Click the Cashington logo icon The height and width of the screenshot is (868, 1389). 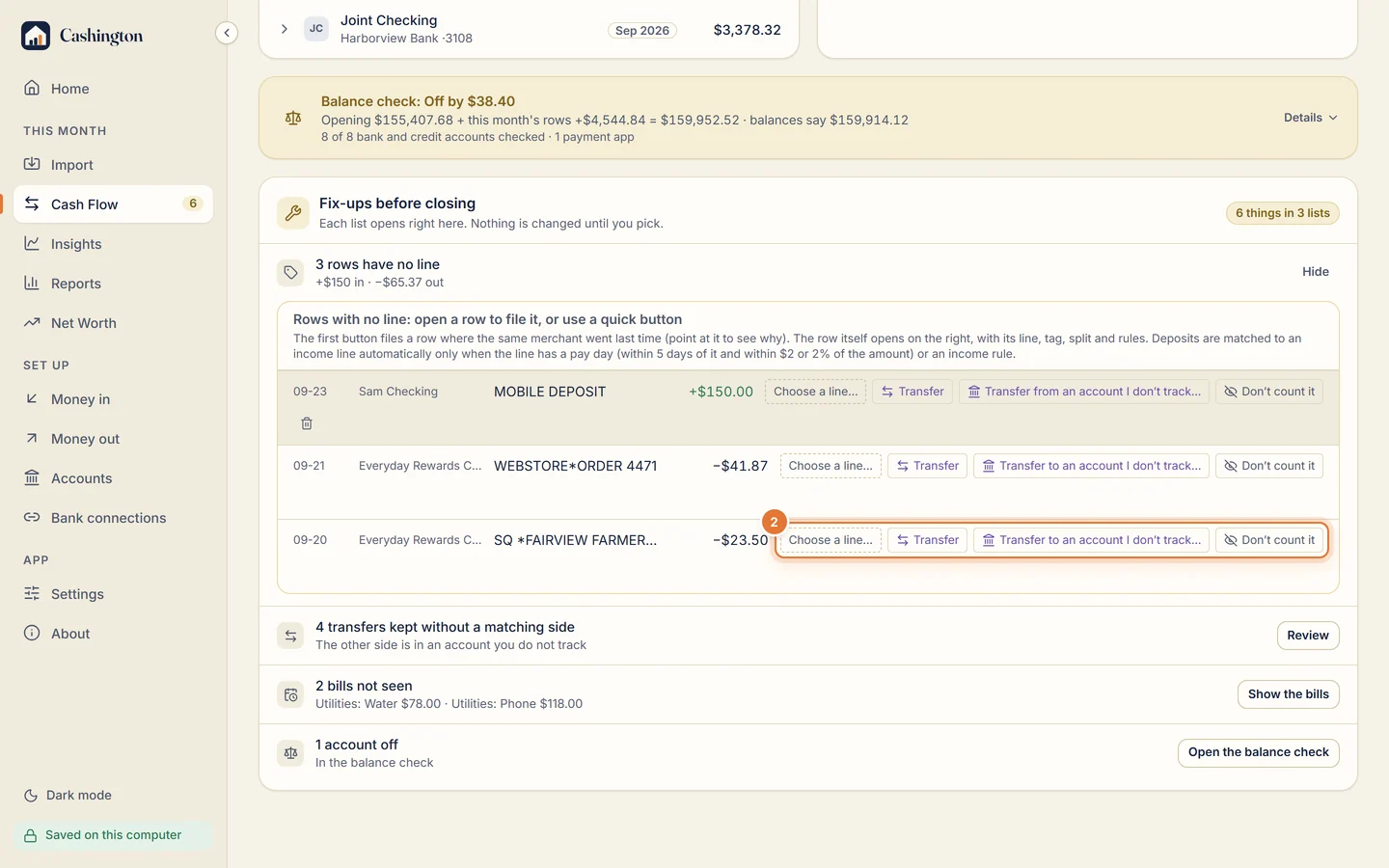pyautogui.click(x=36, y=36)
